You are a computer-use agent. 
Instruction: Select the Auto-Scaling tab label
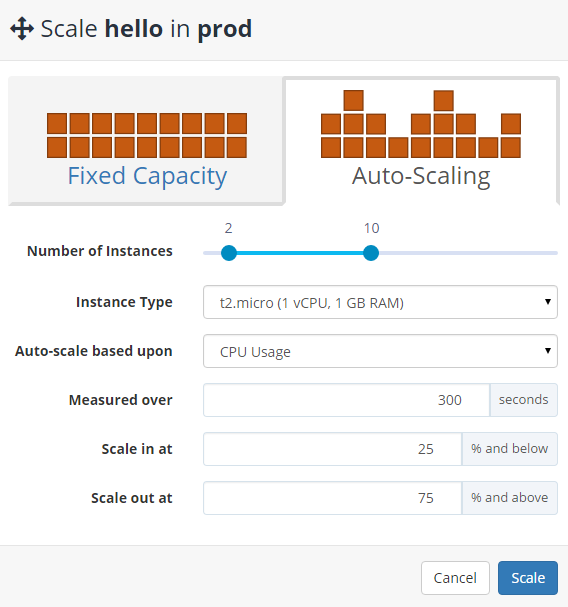(x=421, y=176)
